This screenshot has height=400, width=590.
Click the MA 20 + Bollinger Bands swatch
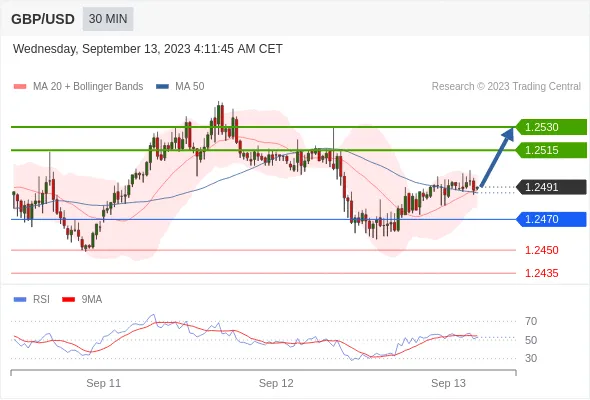pyautogui.click(x=20, y=87)
